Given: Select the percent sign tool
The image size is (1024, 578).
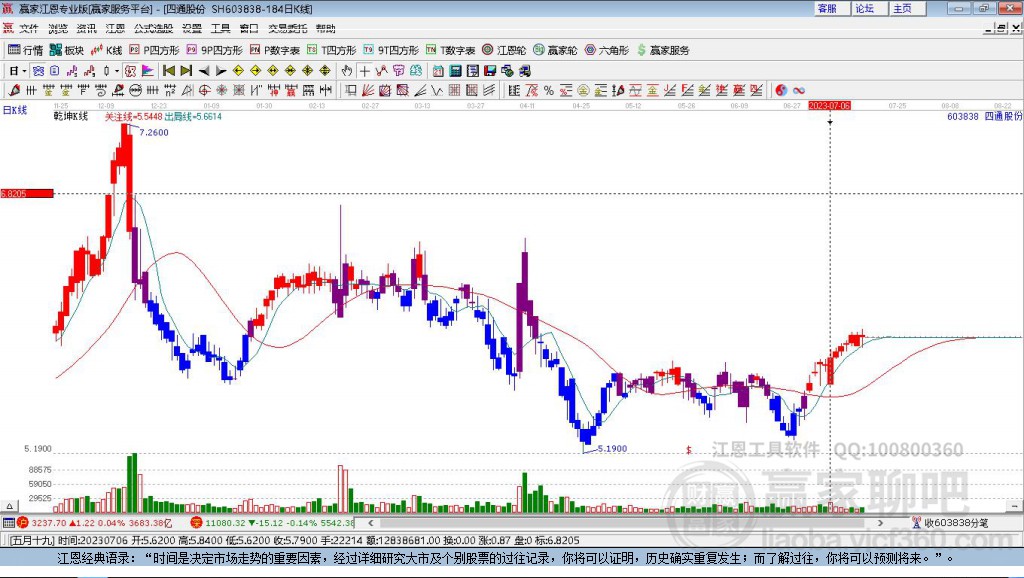Looking at the screenshot, I should point(549,90).
